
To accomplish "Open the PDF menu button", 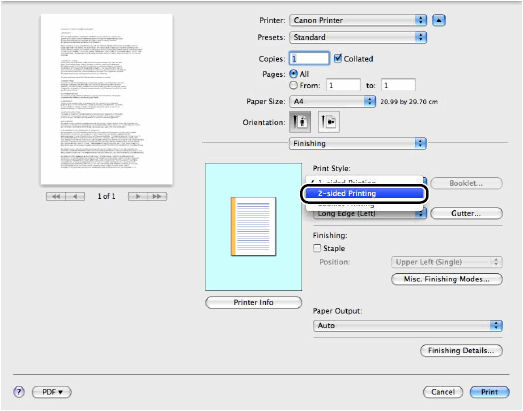I will point(52,392).
